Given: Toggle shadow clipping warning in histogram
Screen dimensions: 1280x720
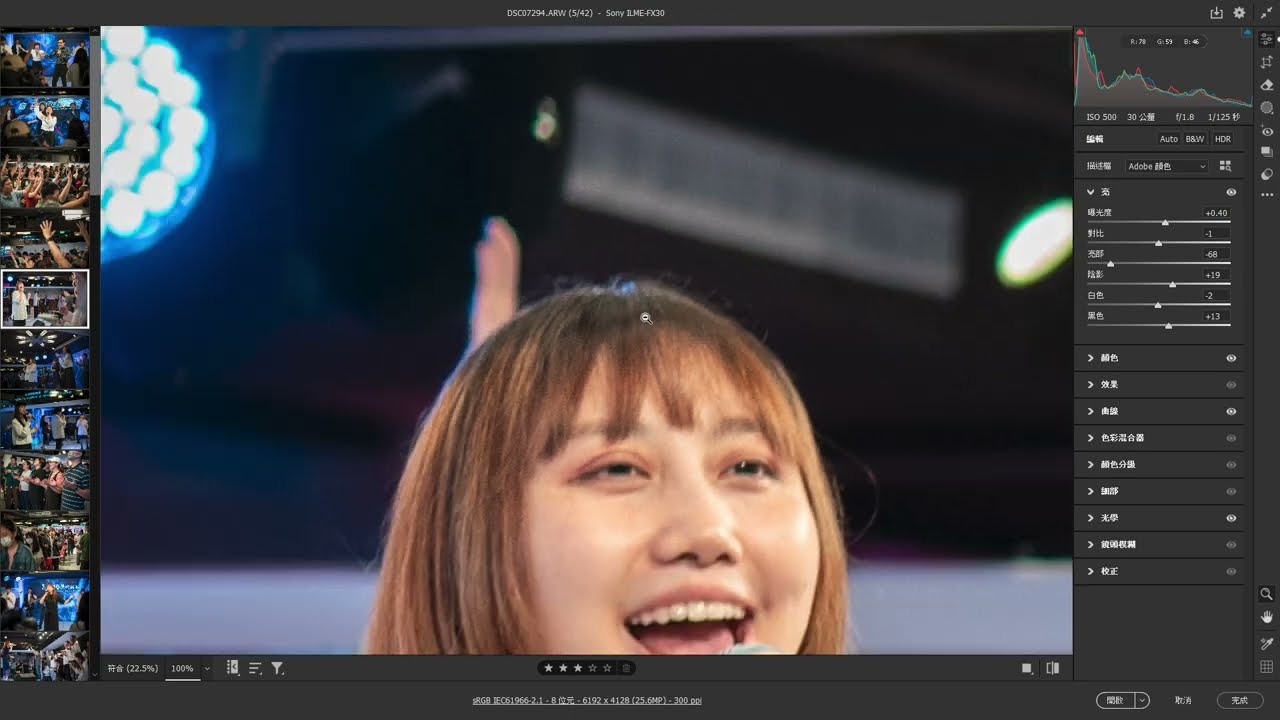Looking at the screenshot, I should (x=1080, y=33).
